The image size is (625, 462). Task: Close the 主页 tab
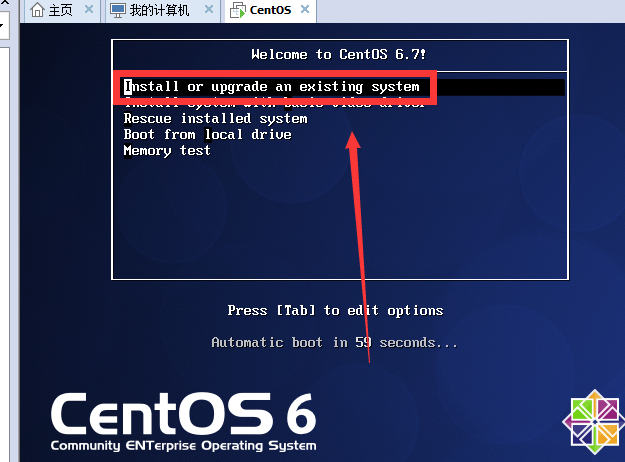click(89, 9)
